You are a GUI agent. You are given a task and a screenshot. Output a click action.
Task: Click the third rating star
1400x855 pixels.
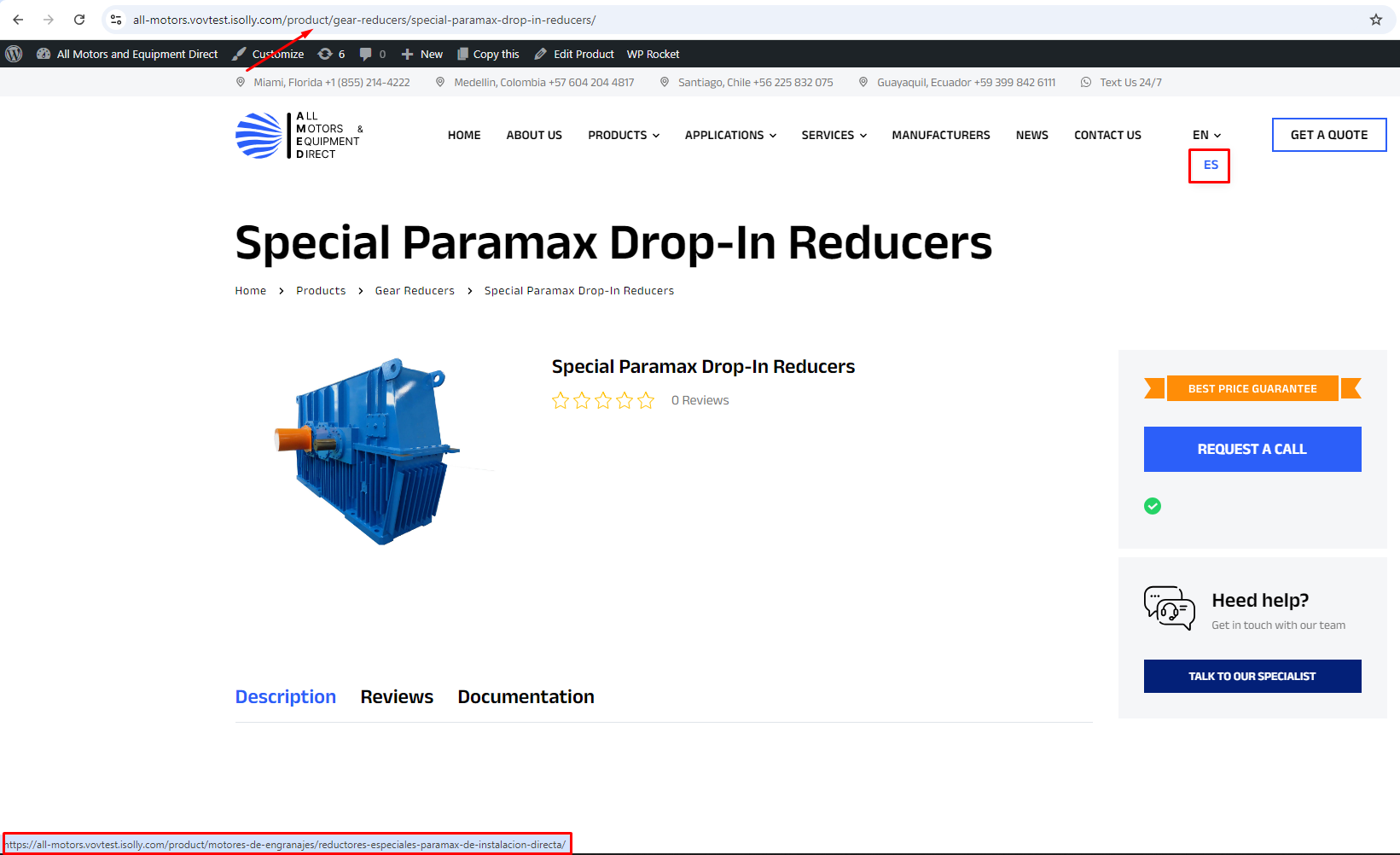(603, 400)
